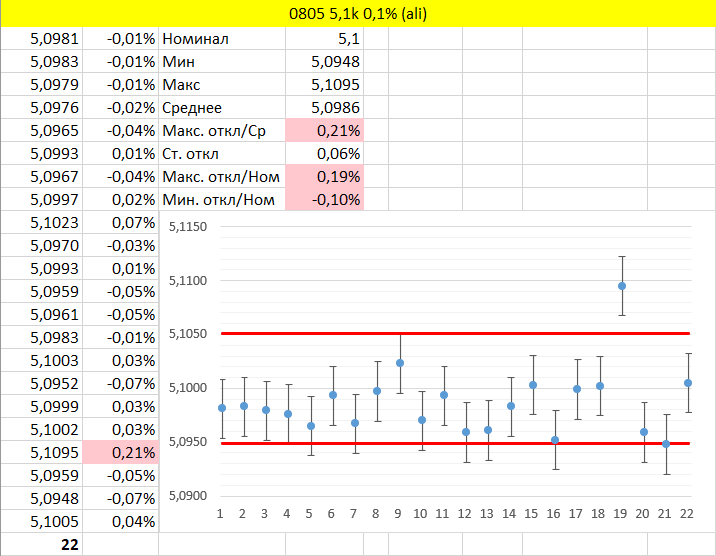Select the "Ст. откл" value 0,06%
Image resolution: width=716 pixels, height=556 pixels.
[324, 154]
